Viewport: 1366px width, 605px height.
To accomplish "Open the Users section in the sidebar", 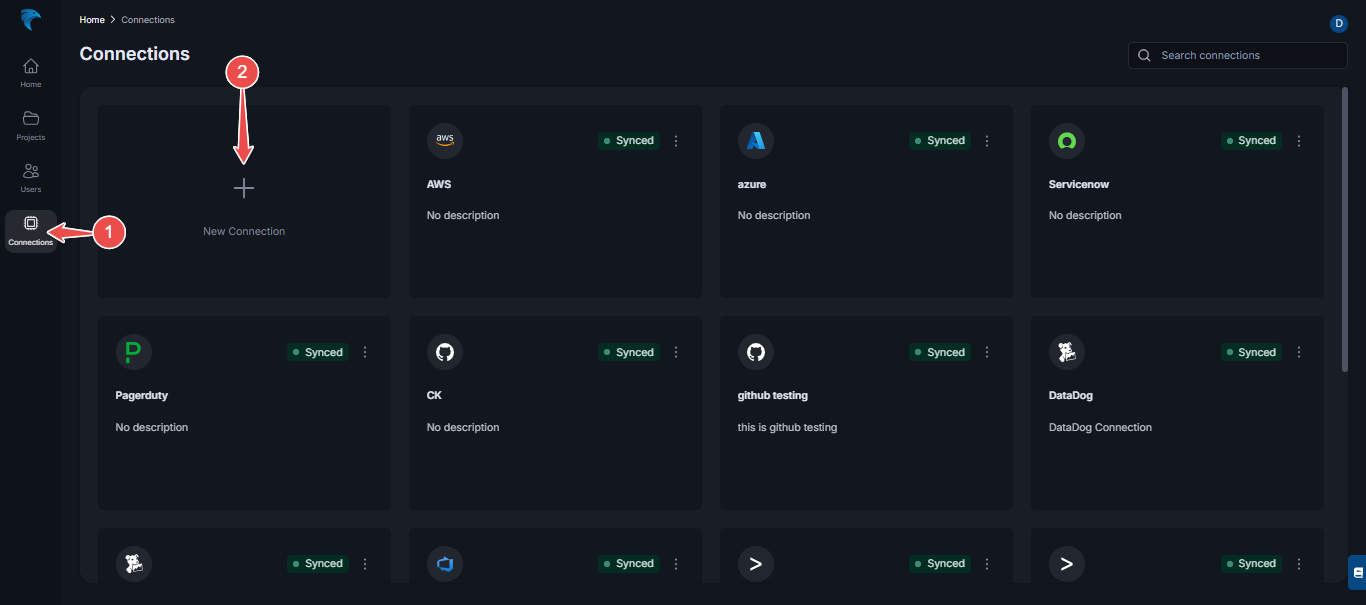I will 30,177.
